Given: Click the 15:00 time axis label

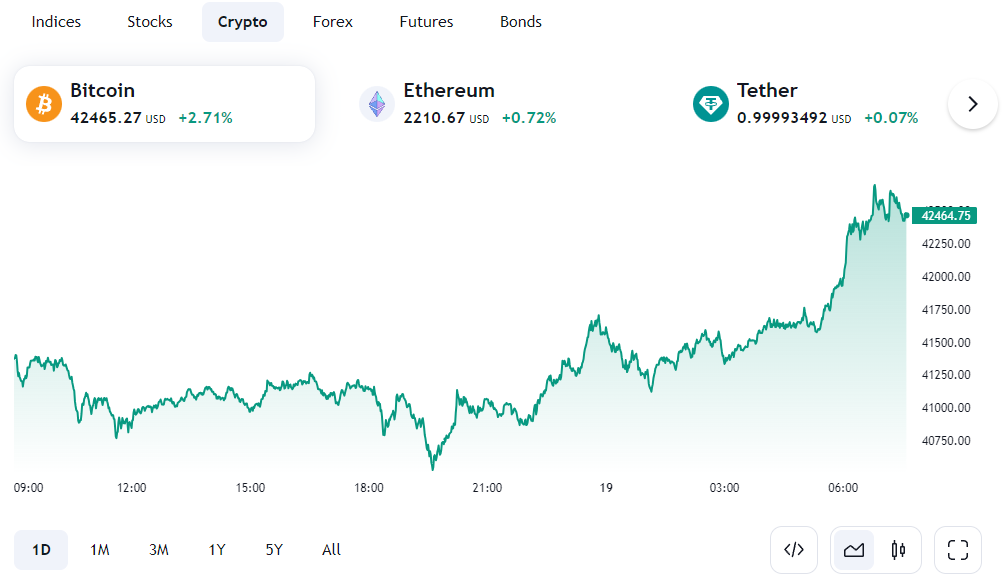Looking at the screenshot, I should (250, 488).
